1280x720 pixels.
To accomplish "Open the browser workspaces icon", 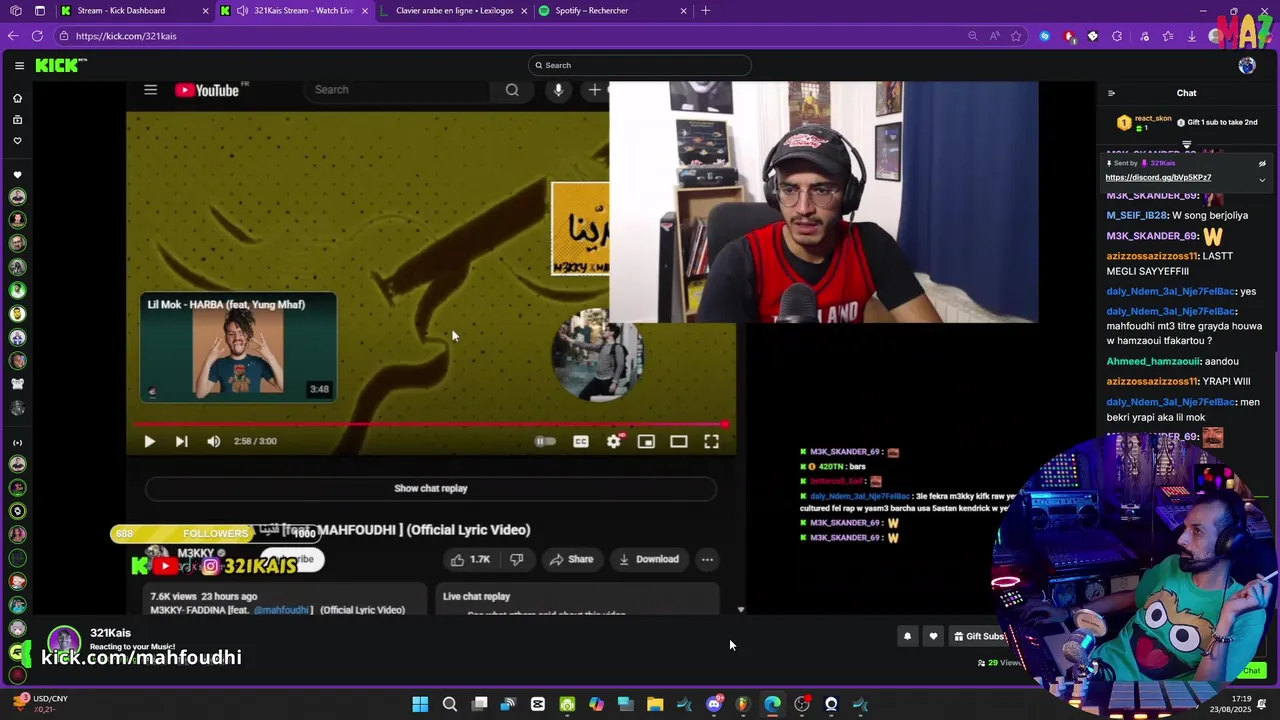I will click(15, 11).
